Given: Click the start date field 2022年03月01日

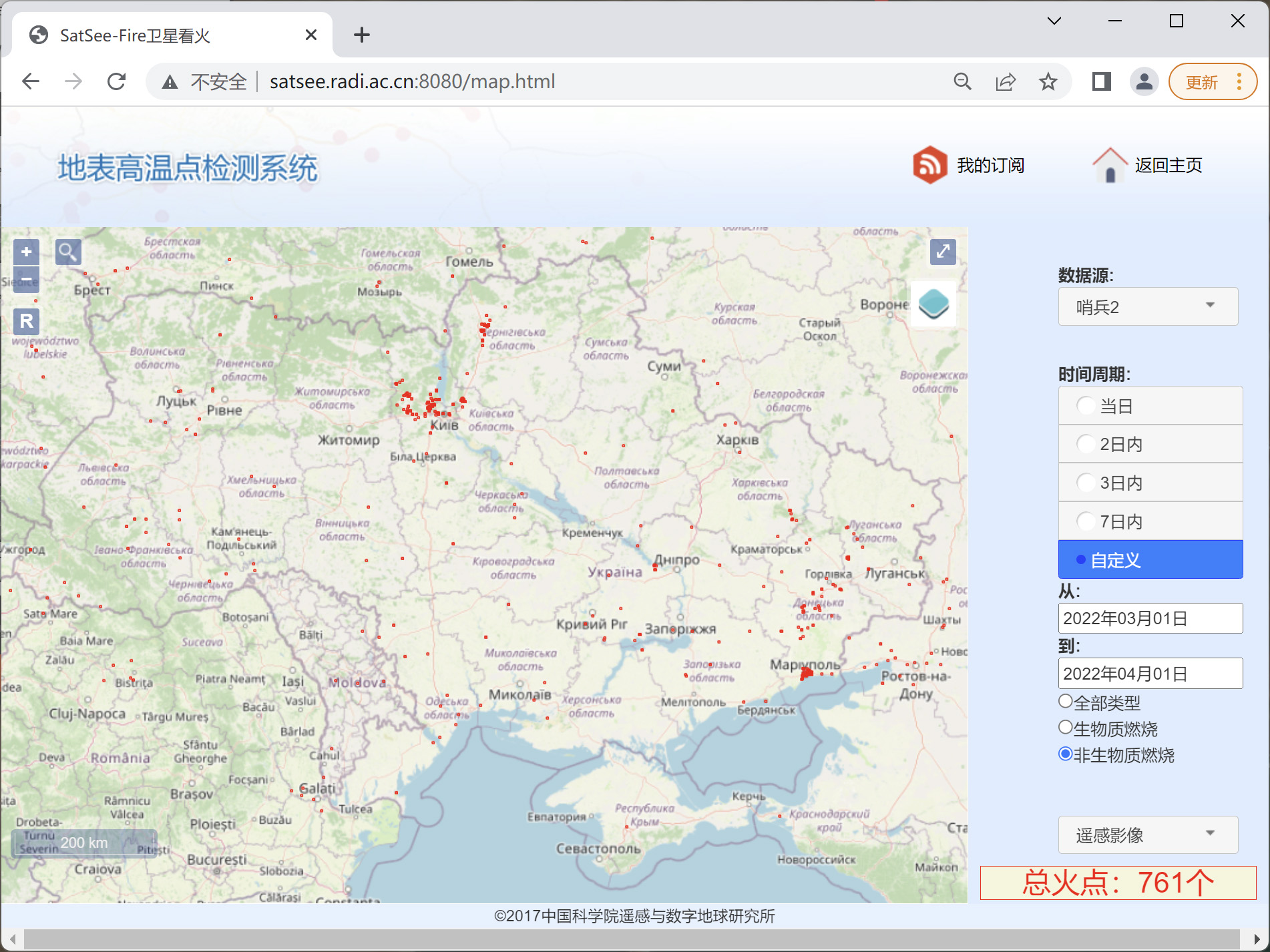Looking at the screenshot, I should click(1150, 618).
